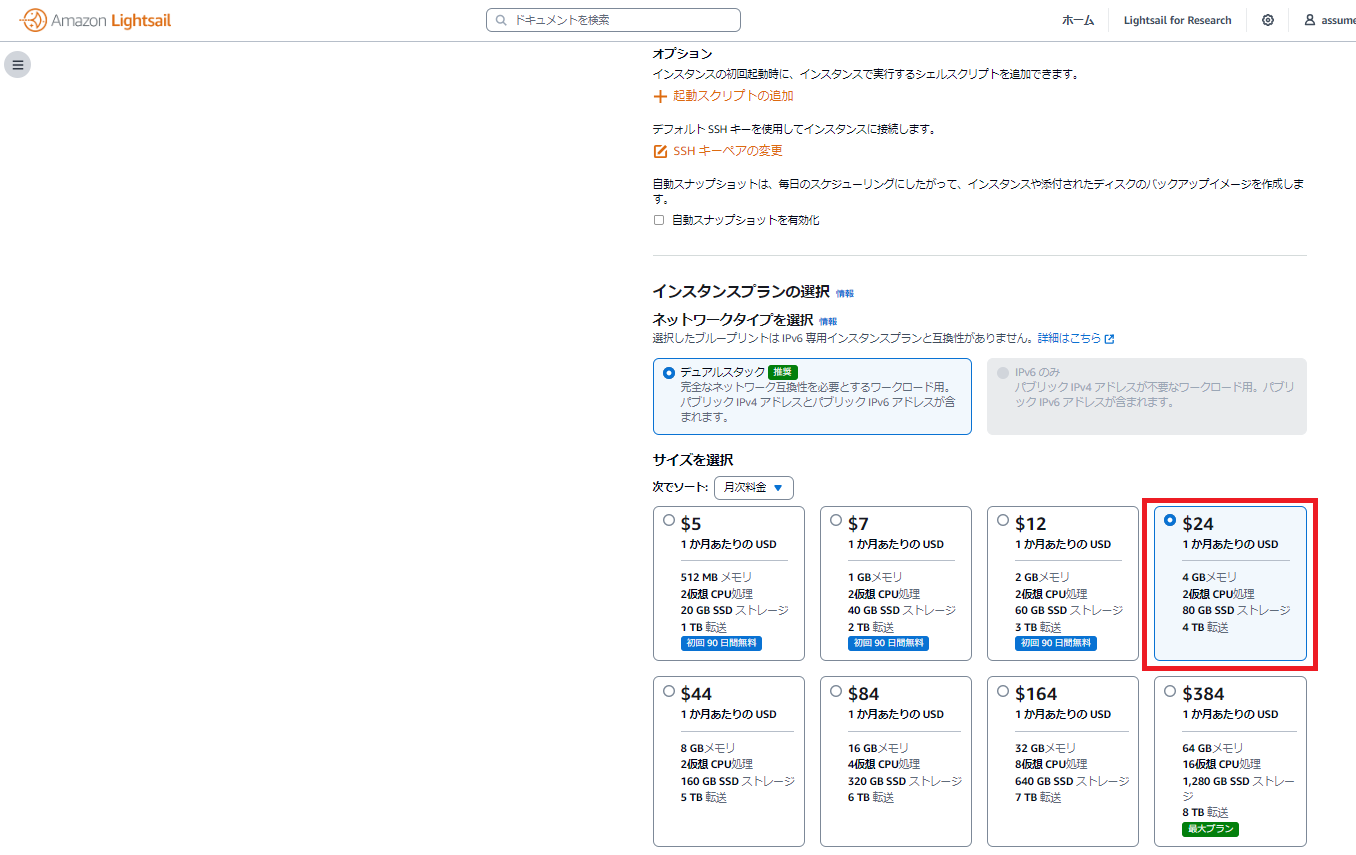Select the $24 plan radio button
The height and width of the screenshot is (855, 1356).
click(1170, 520)
